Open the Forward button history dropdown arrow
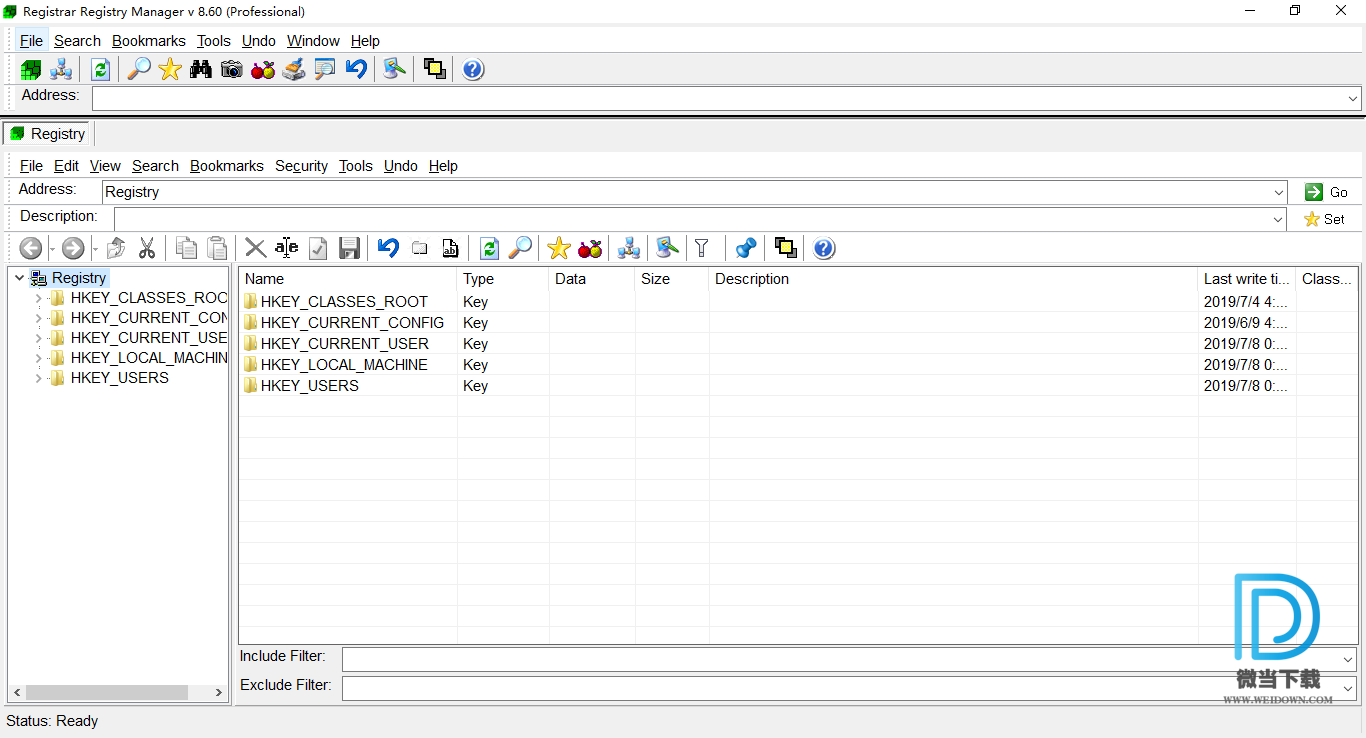The width and height of the screenshot is (1366, 738). pyautogui.click(x=95, y=249)
